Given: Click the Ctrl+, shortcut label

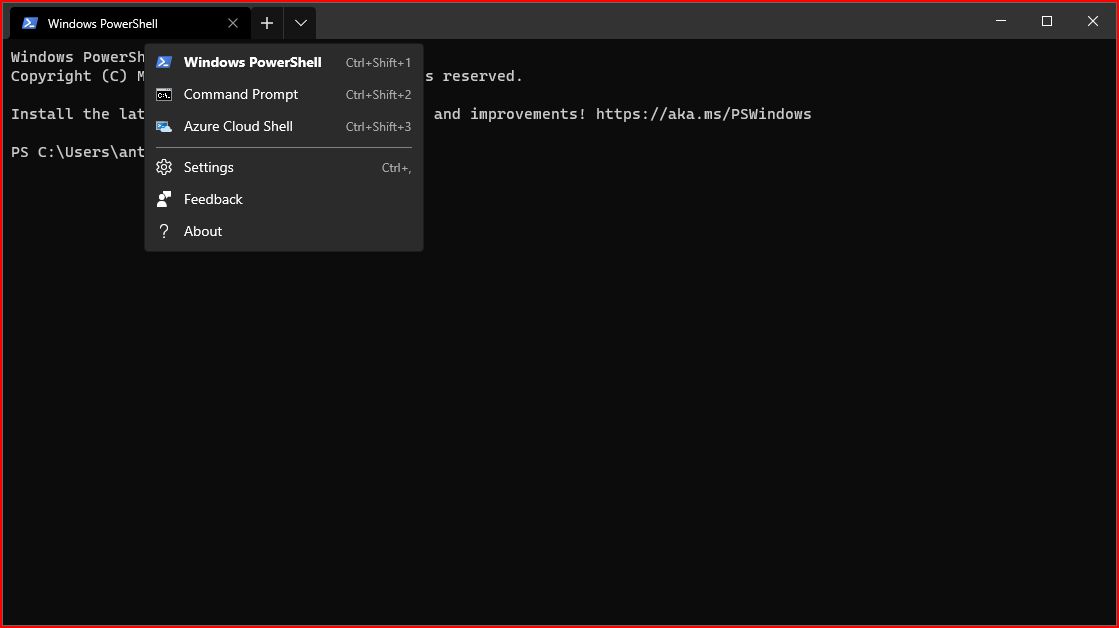Looking at the screenshot, I should (x=397, y=168).
